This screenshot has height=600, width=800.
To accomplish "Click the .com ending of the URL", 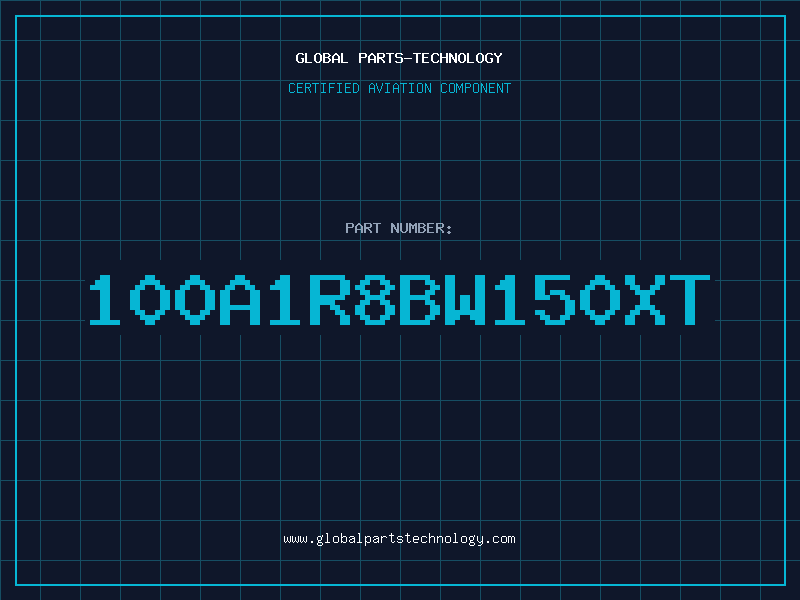I will (499, 540).
